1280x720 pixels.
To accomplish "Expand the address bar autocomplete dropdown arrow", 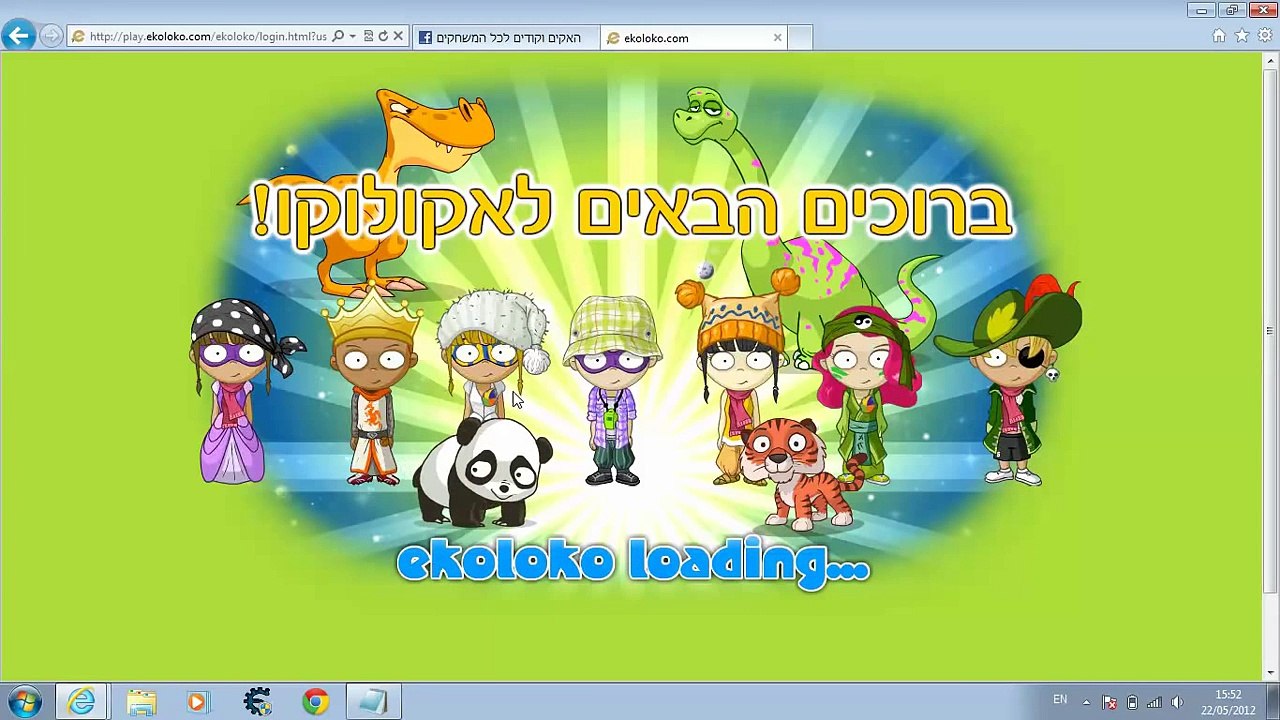I will point(352,37).
